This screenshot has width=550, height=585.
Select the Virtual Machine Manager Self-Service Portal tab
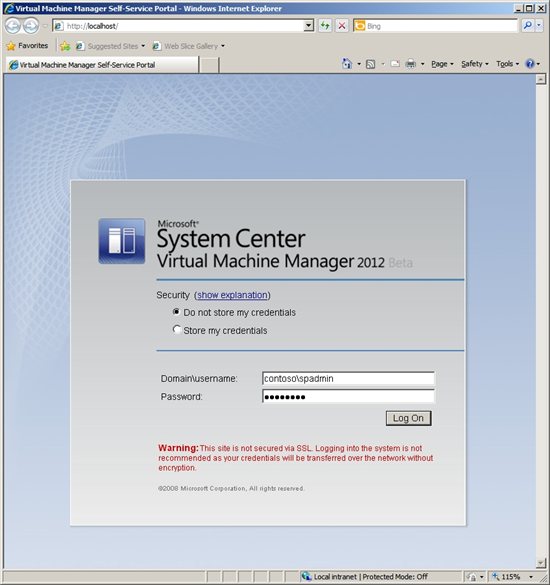[x=102, y=65]
